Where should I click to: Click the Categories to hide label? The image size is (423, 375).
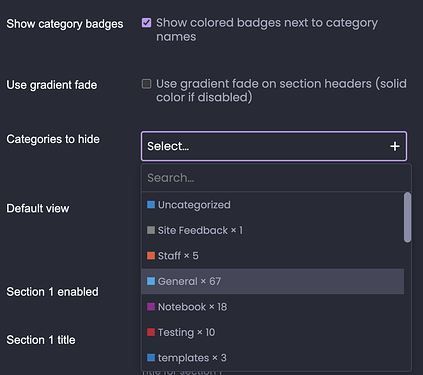point(53,139)
